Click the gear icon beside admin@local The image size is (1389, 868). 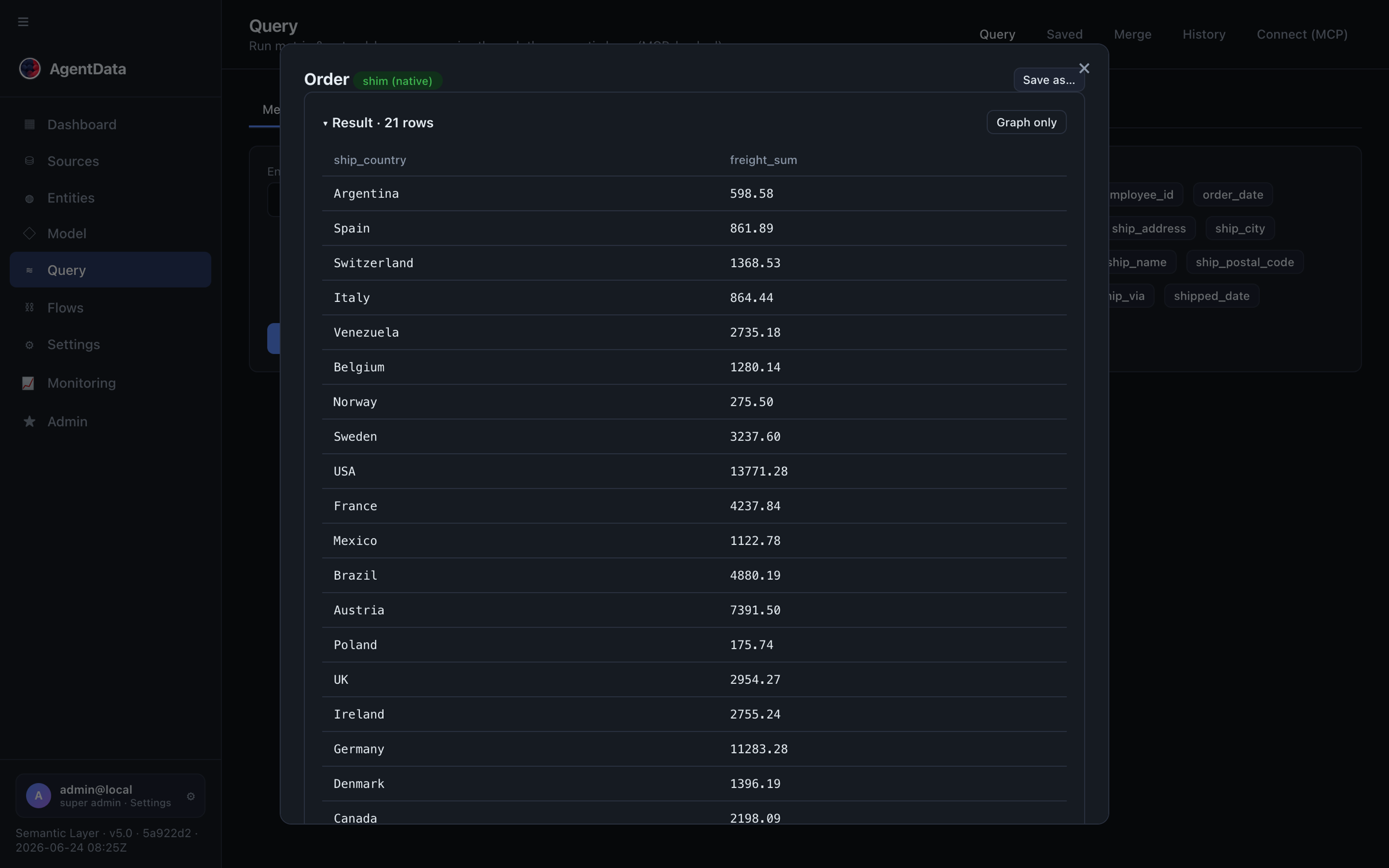tap(191, 796)
